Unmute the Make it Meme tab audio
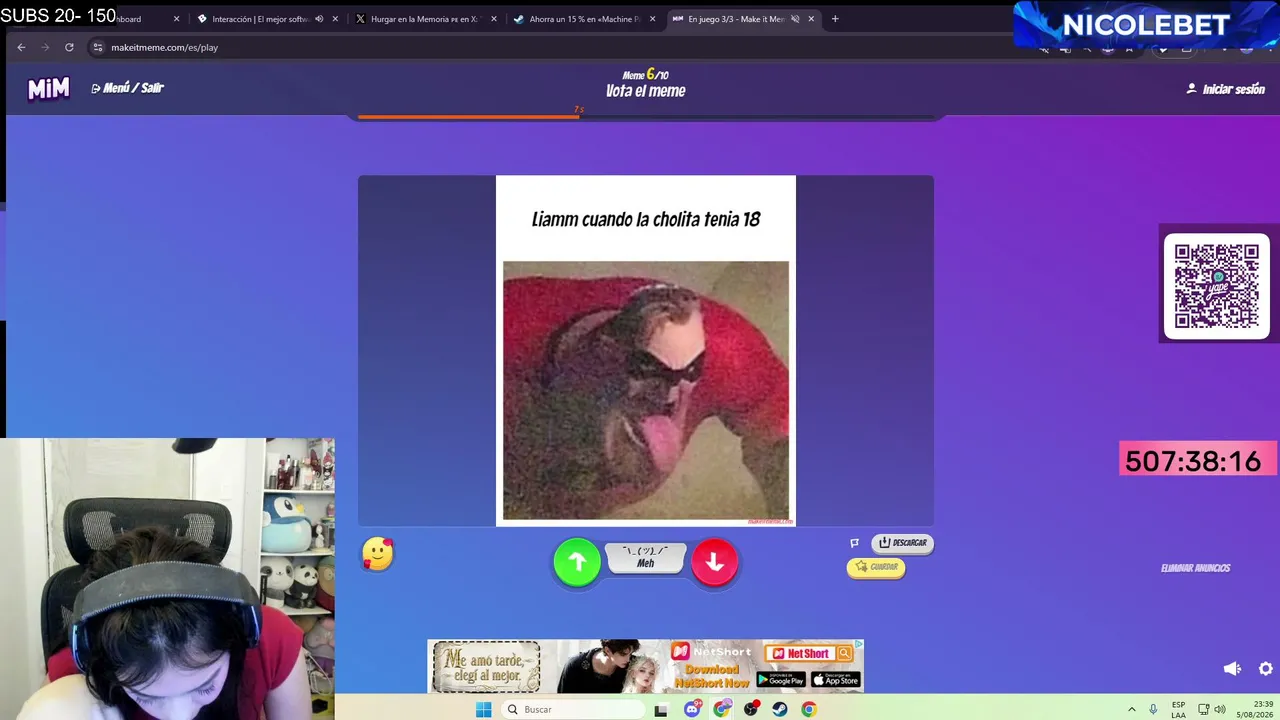The image size is (1280, 720). click(795, 19)
